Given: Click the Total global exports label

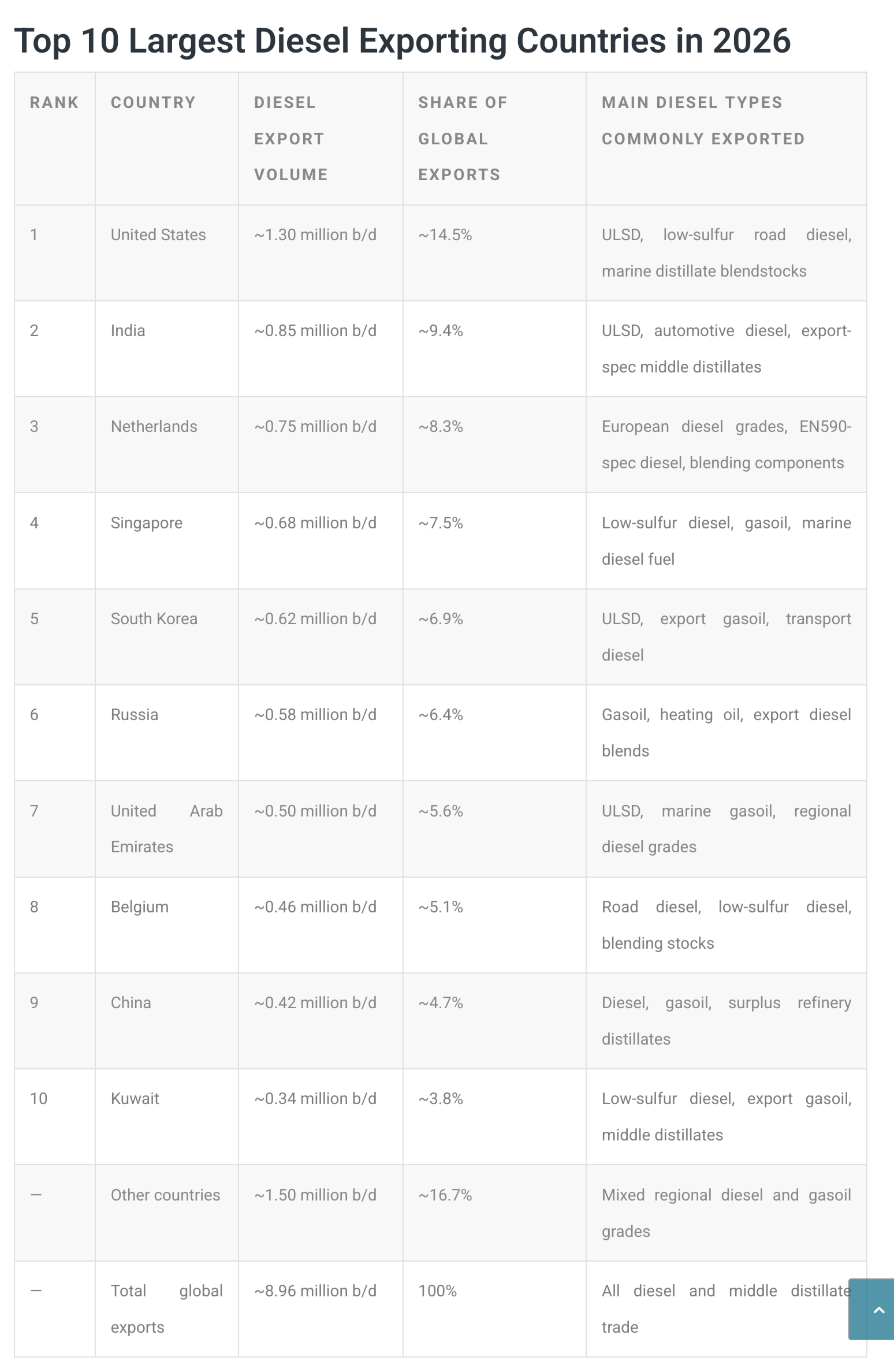Looking at the screenshot, I should [167, 1309].
